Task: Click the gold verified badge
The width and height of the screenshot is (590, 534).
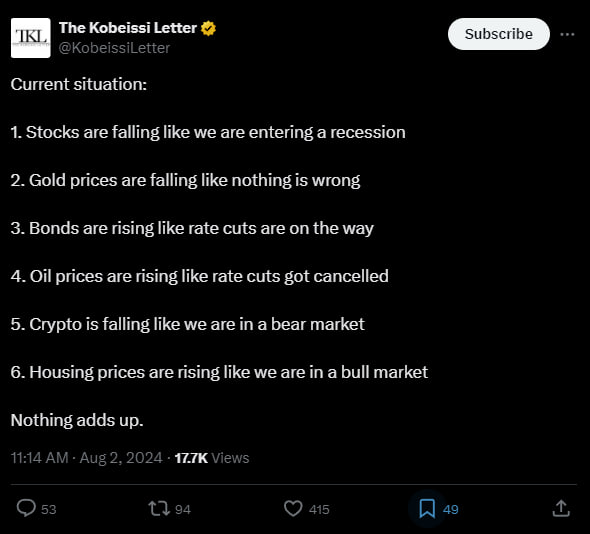Action: [x=208, y=29]
